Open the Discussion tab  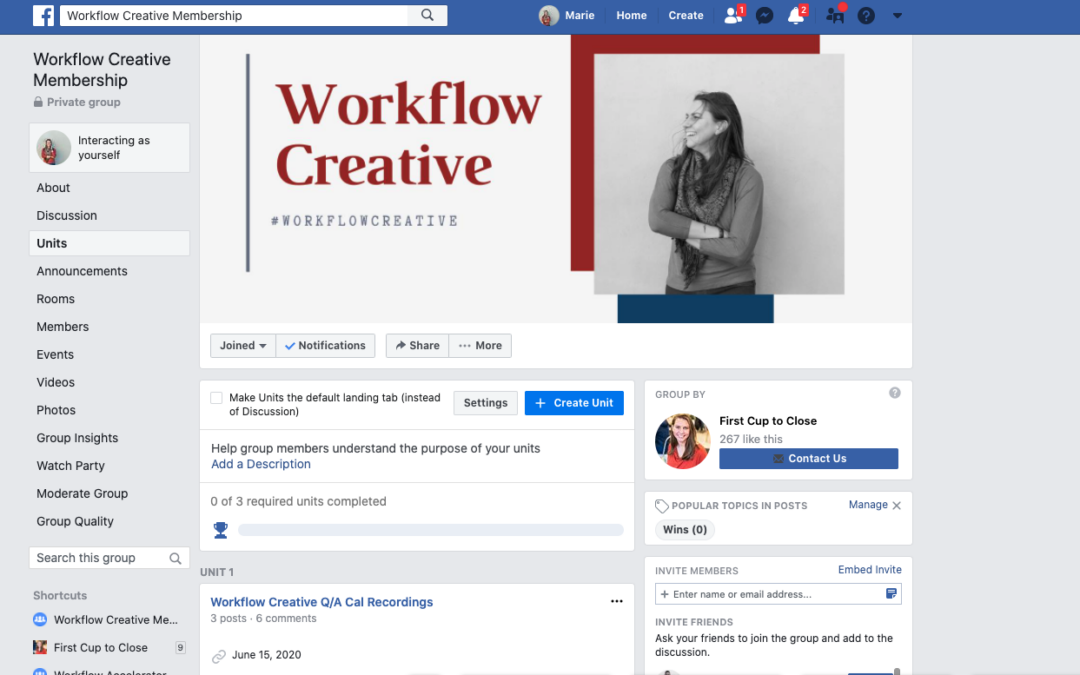(67, 216)
